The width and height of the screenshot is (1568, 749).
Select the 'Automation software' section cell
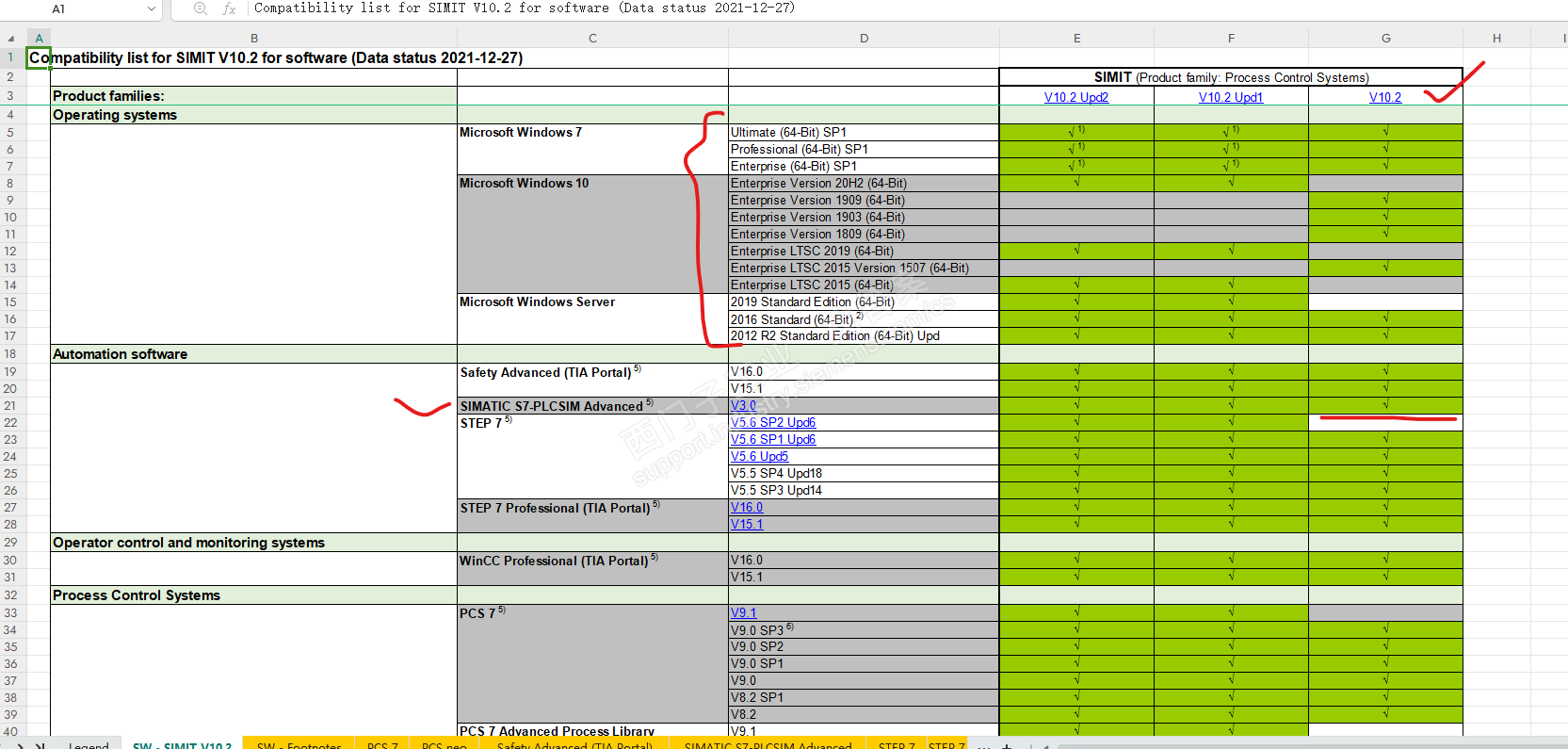(x=254, y=354)
